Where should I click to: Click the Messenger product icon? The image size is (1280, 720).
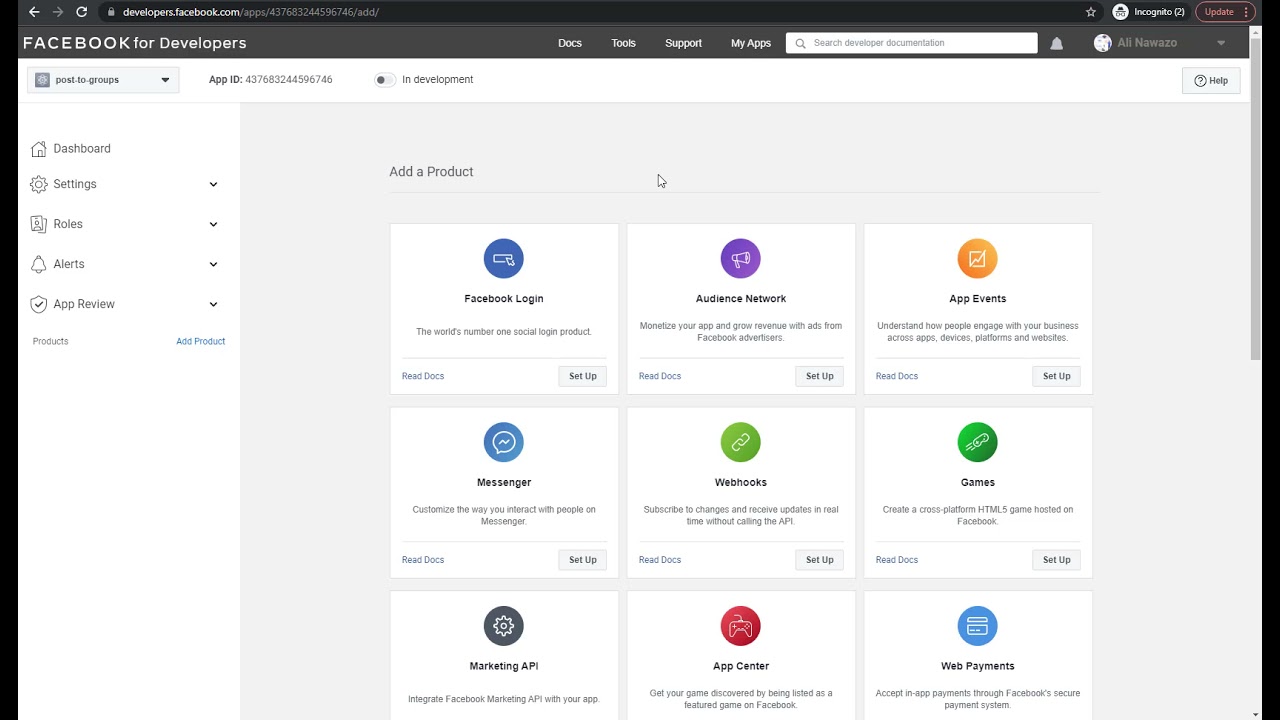(x=503, y=442)
